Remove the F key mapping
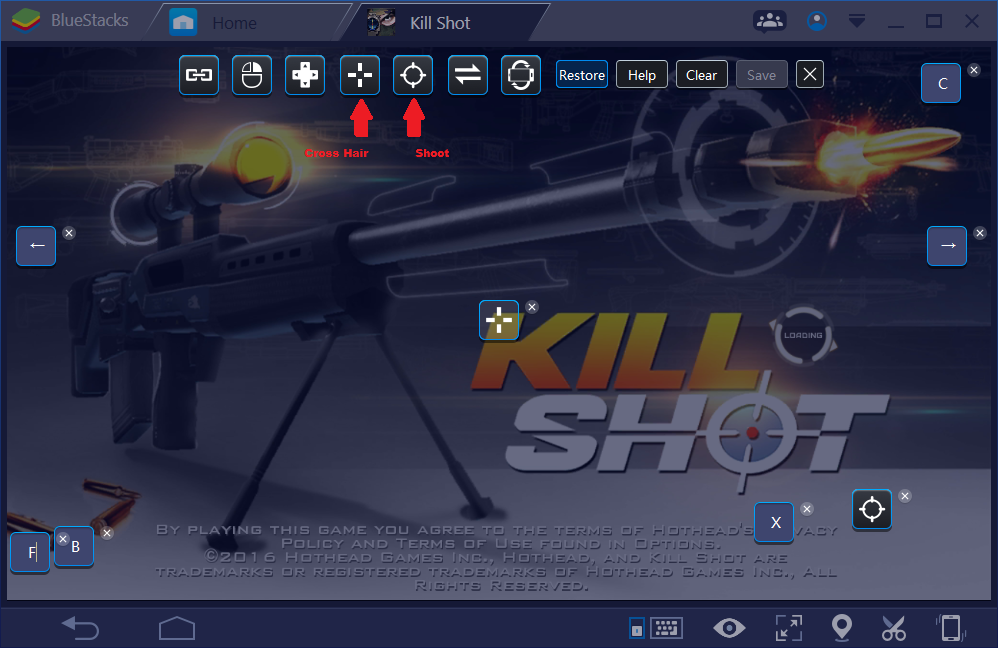Viewport: 998px width, 648px height. click(x=63, y=539)
